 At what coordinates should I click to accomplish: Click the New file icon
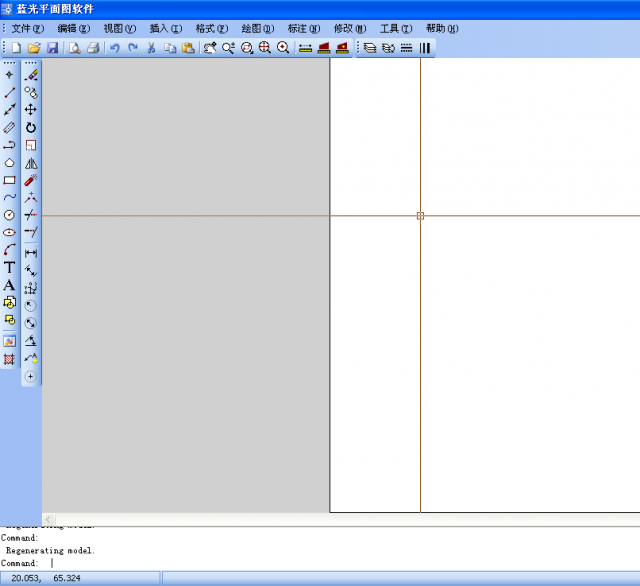pyautogui.click(x=16, y=47)
